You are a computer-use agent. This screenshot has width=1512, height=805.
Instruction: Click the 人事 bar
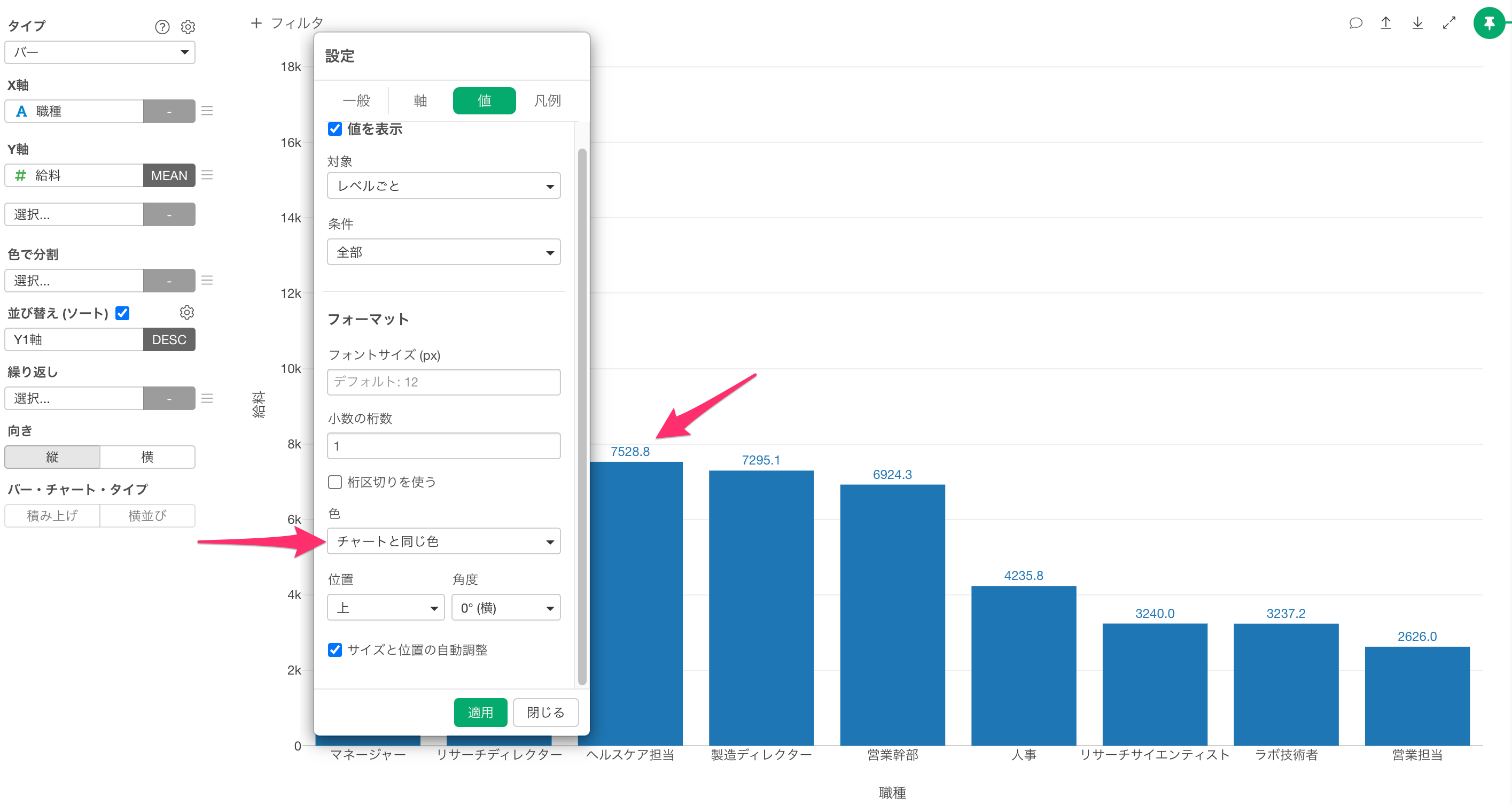point(1024,665)
